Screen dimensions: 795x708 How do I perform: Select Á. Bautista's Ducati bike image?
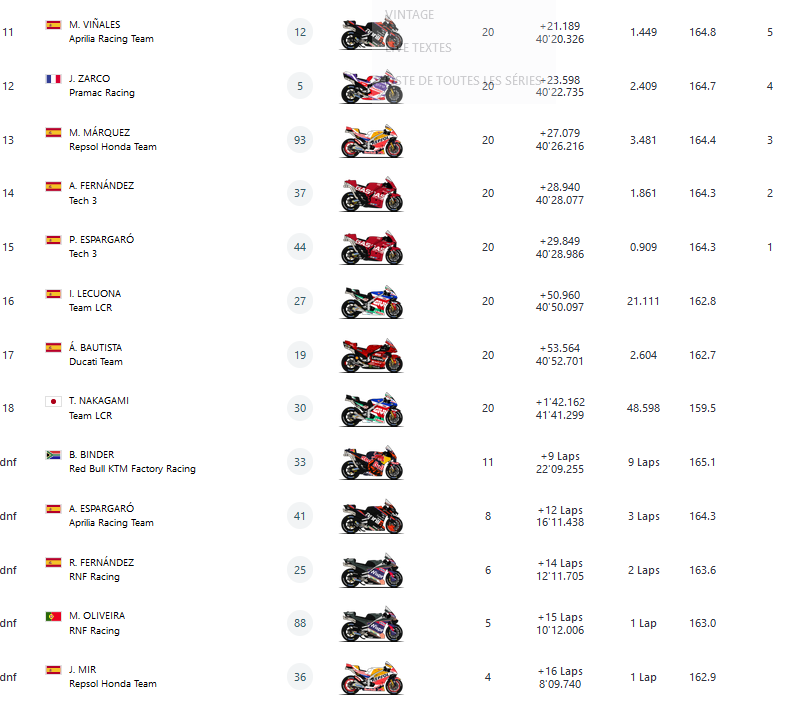tap(371, 355)
